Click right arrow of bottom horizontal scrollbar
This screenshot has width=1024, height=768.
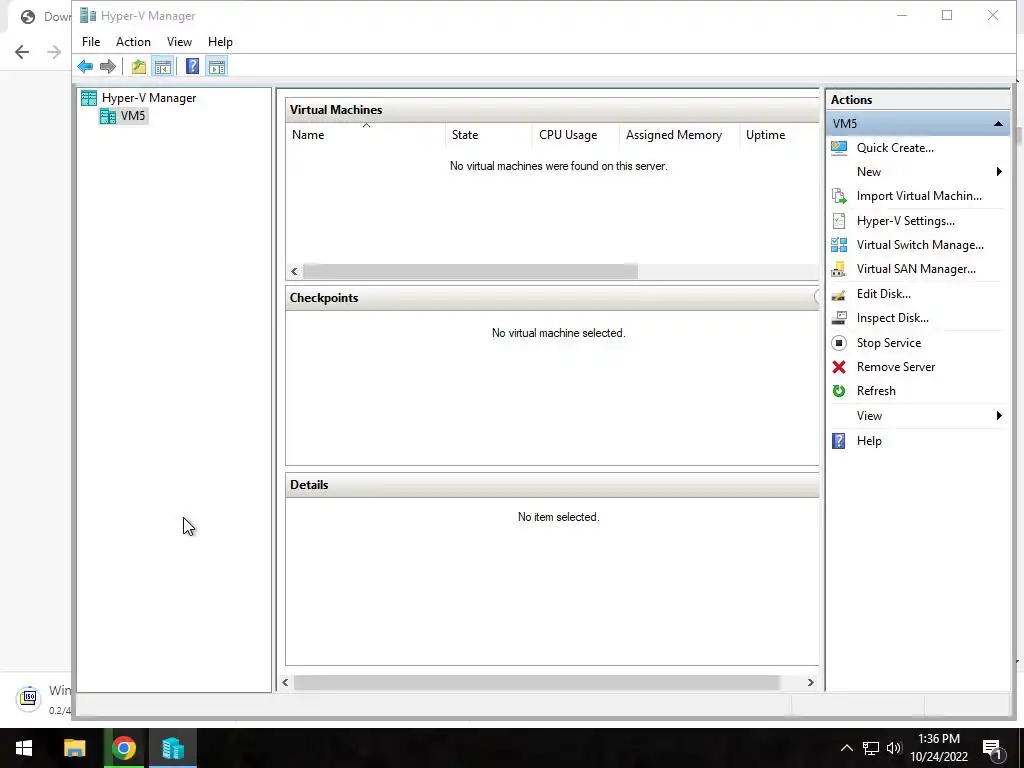[x=810, y=683]
